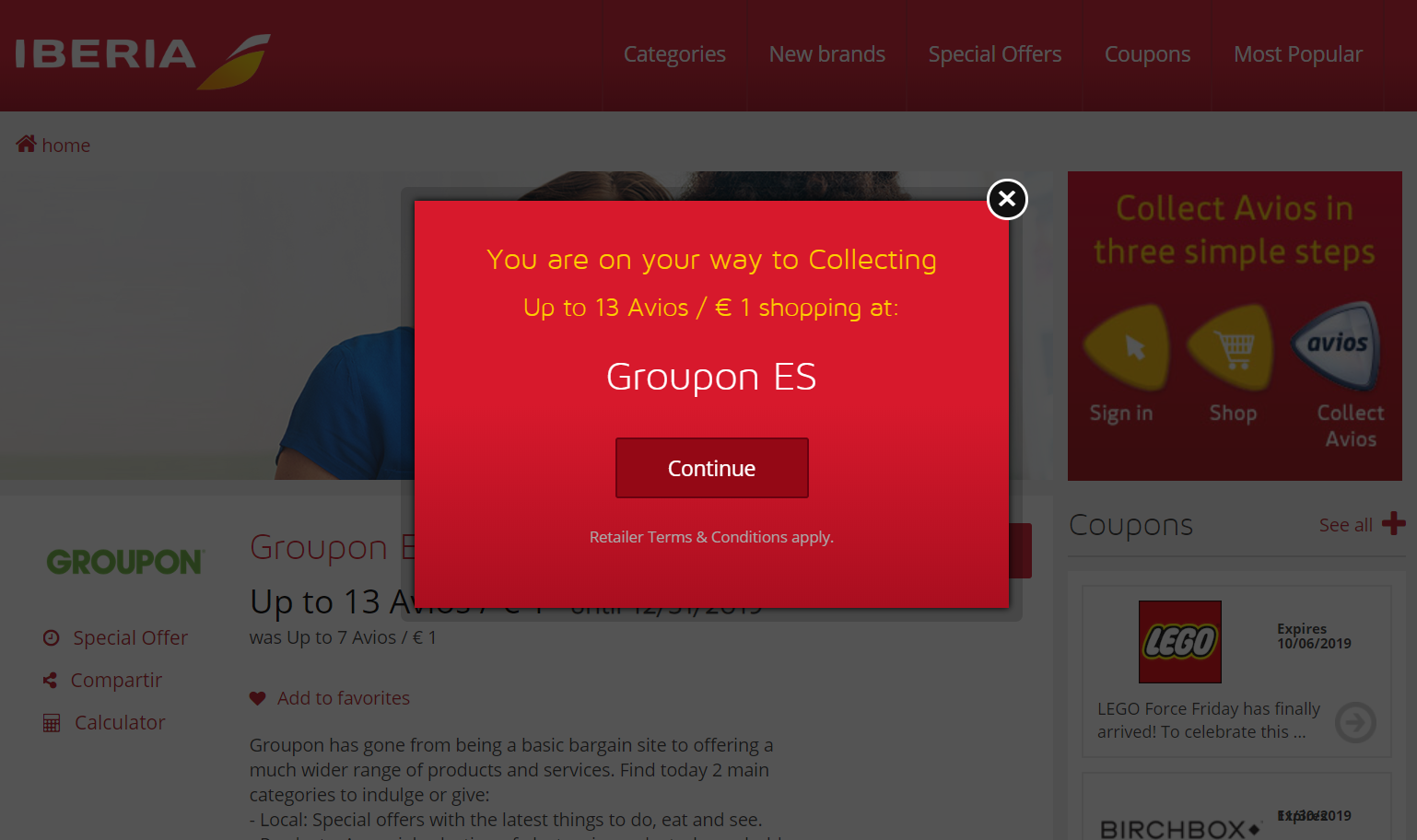1417x840 pixels.
Task: Click the Sign in cursor icon
Action: [1127, 347]
